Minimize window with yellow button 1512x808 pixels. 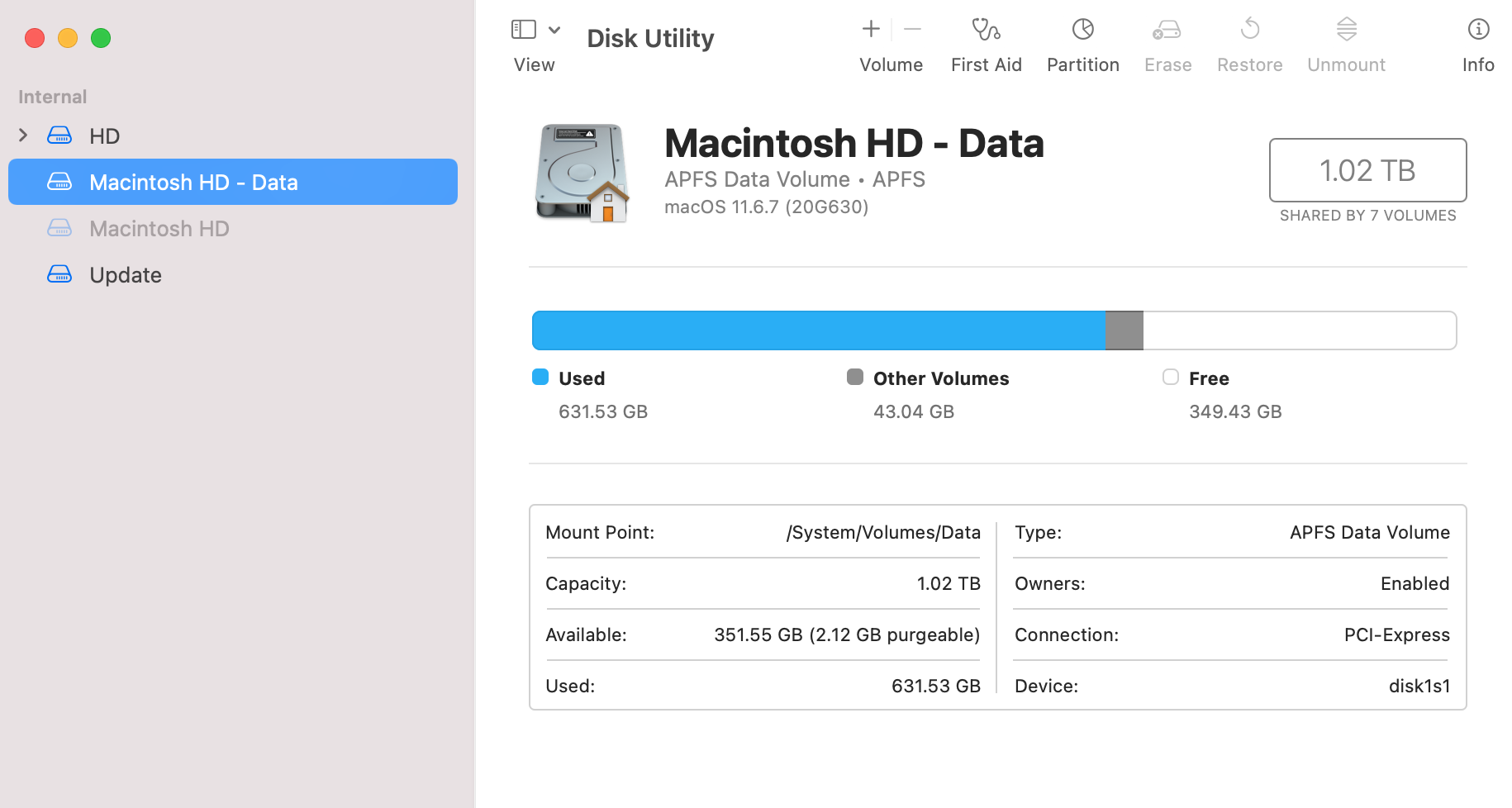click(x=68, y=38)
